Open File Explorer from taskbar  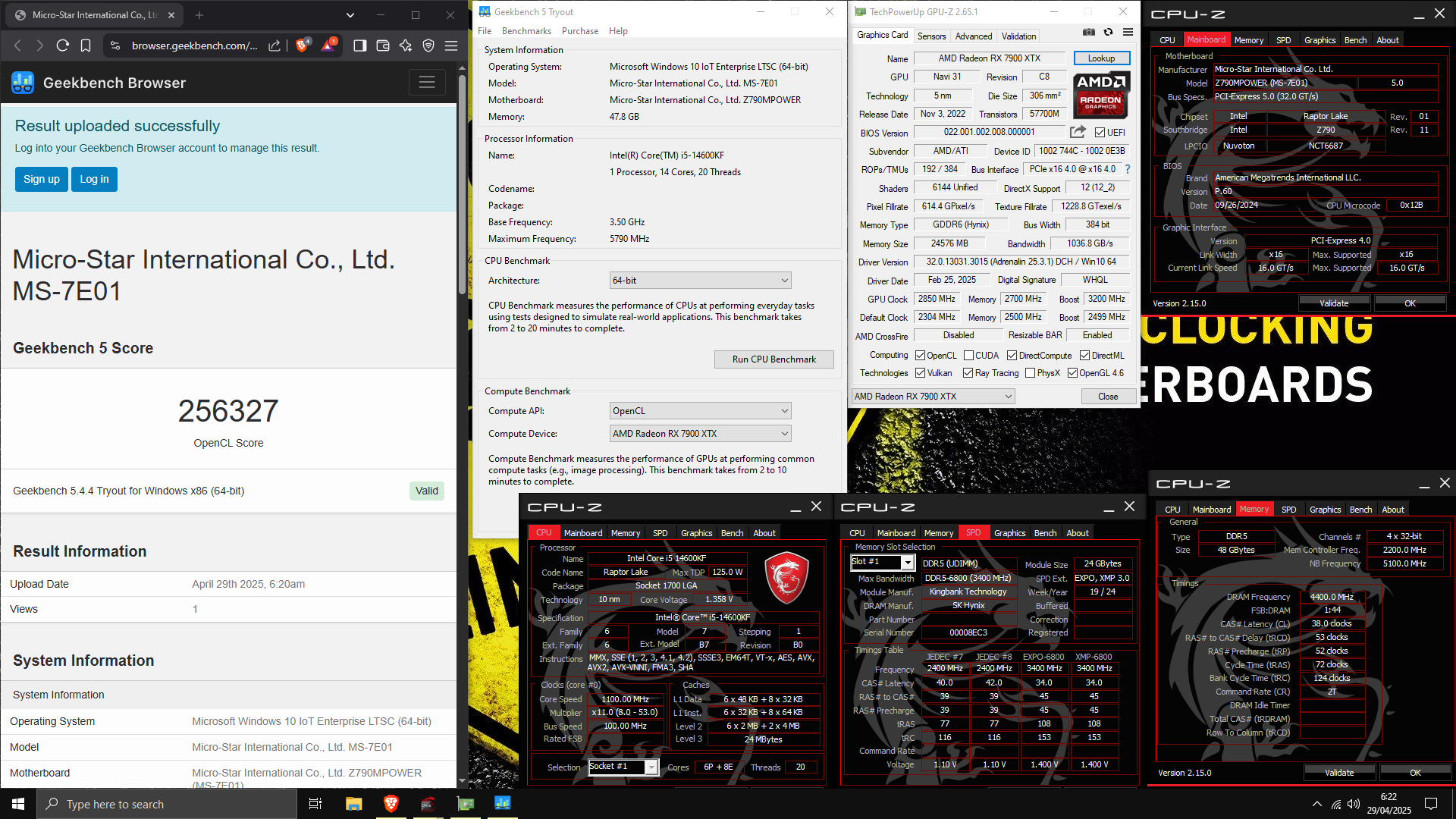click(x=353, y=804)
